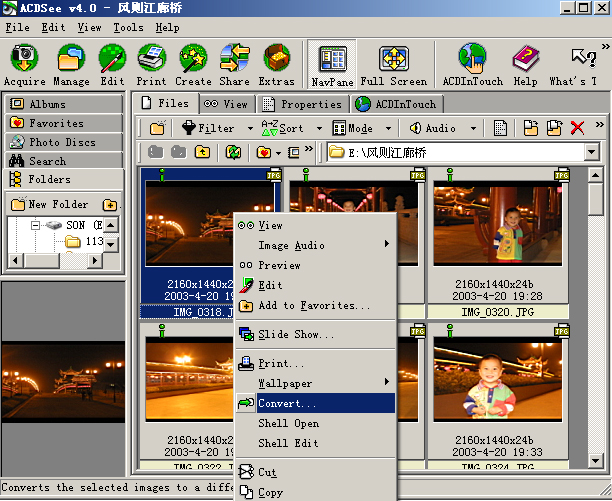This screenshot has width=612, height=501.
Task: Choose Cut in the context menu
Action: click(x=315, y=472)
